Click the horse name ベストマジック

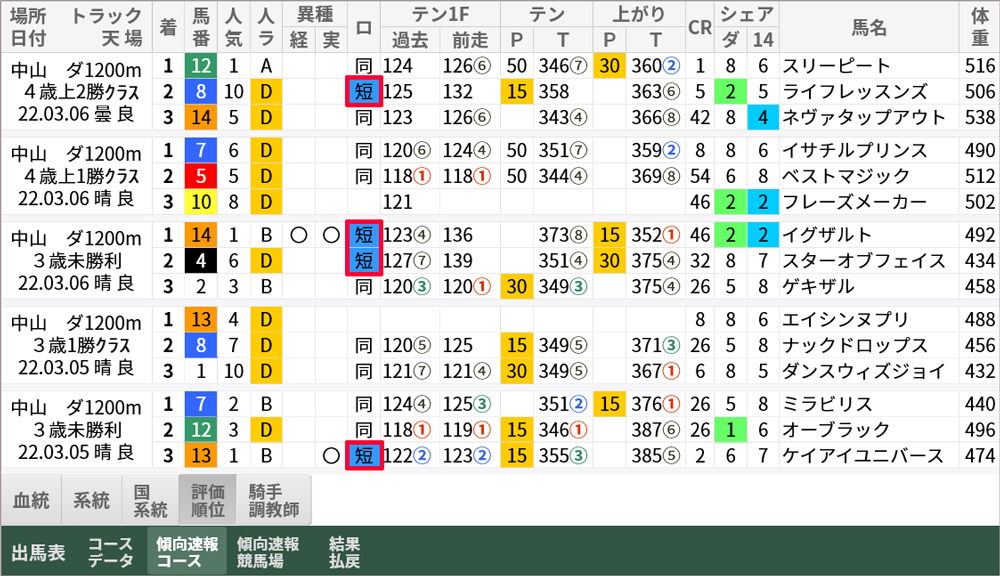coord(846,176)
